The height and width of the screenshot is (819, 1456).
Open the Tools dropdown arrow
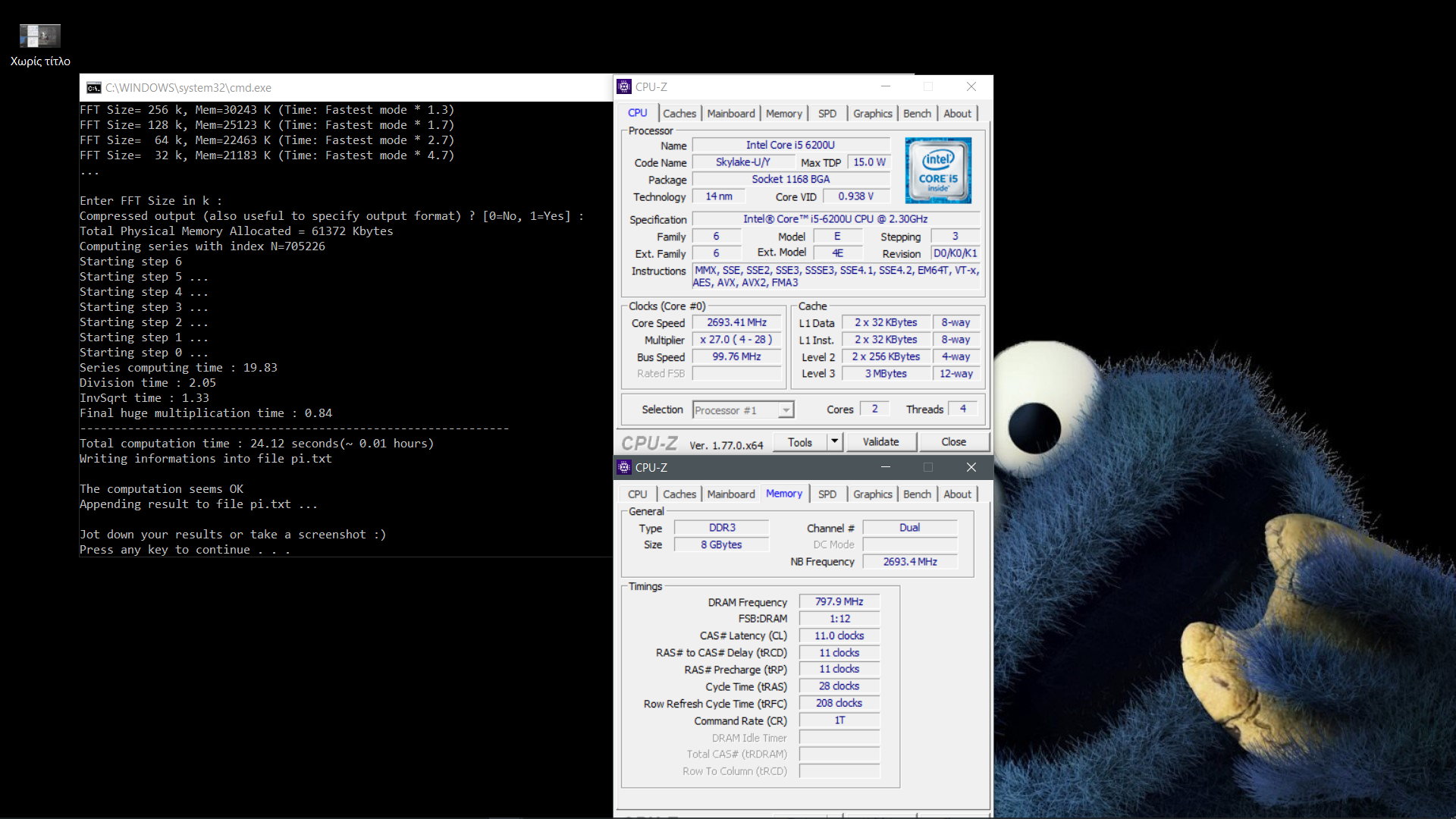click(835, 441)
